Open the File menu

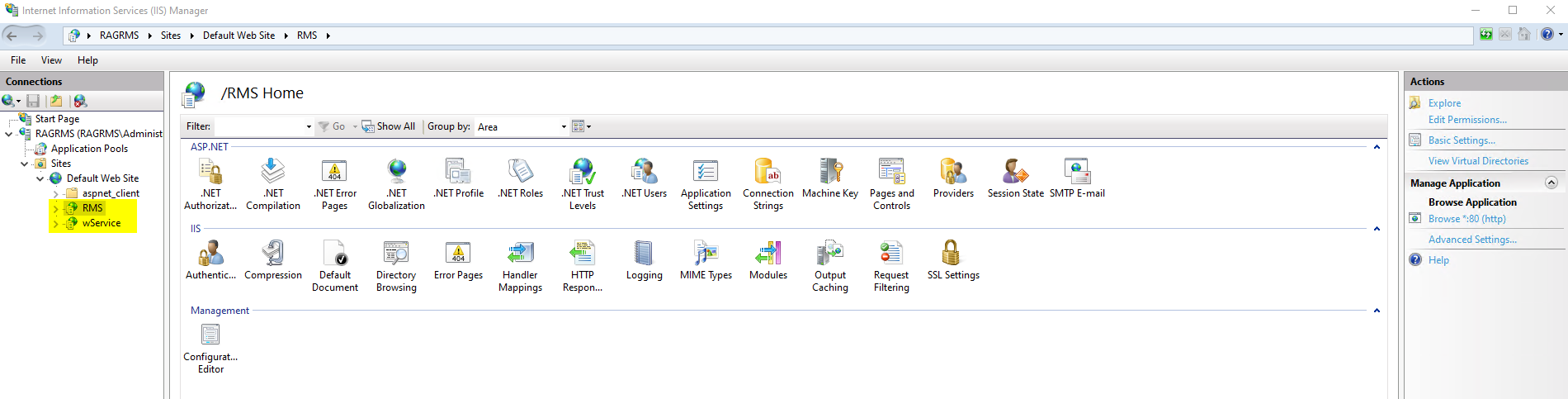point(18,60)
